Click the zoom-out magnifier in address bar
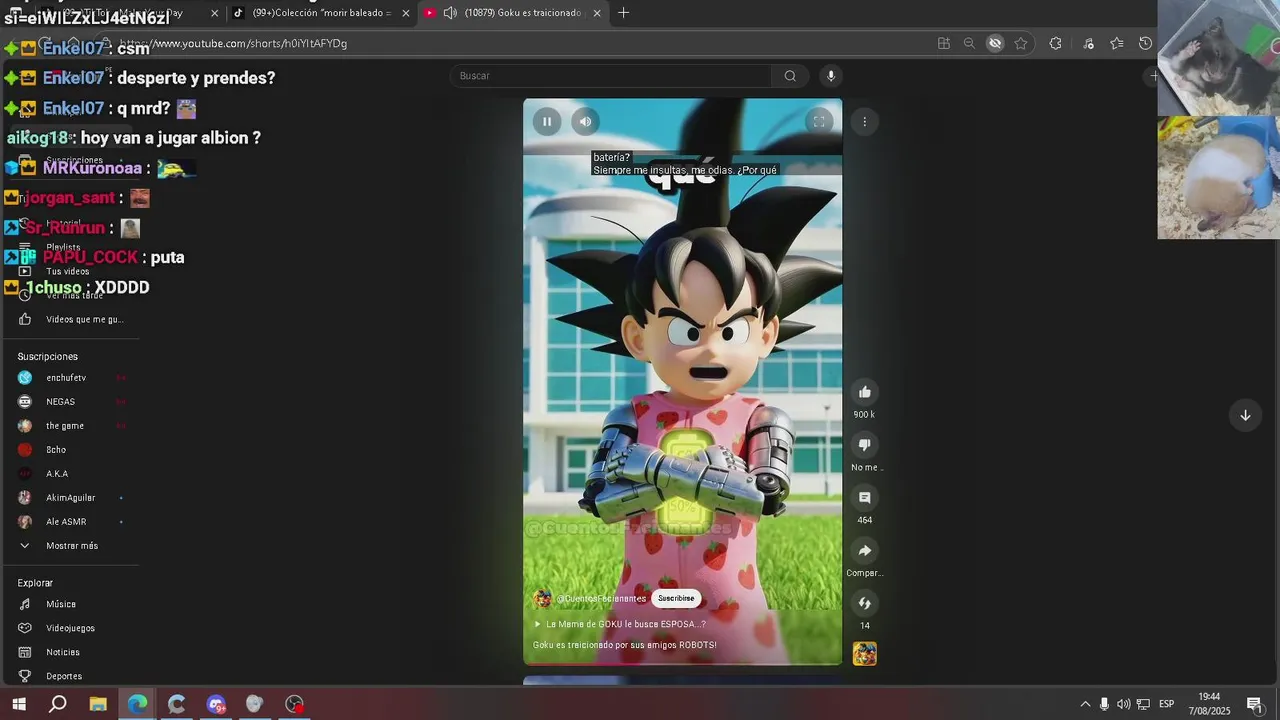Viewport: 1280px width, 720px height. coord(969,44)
